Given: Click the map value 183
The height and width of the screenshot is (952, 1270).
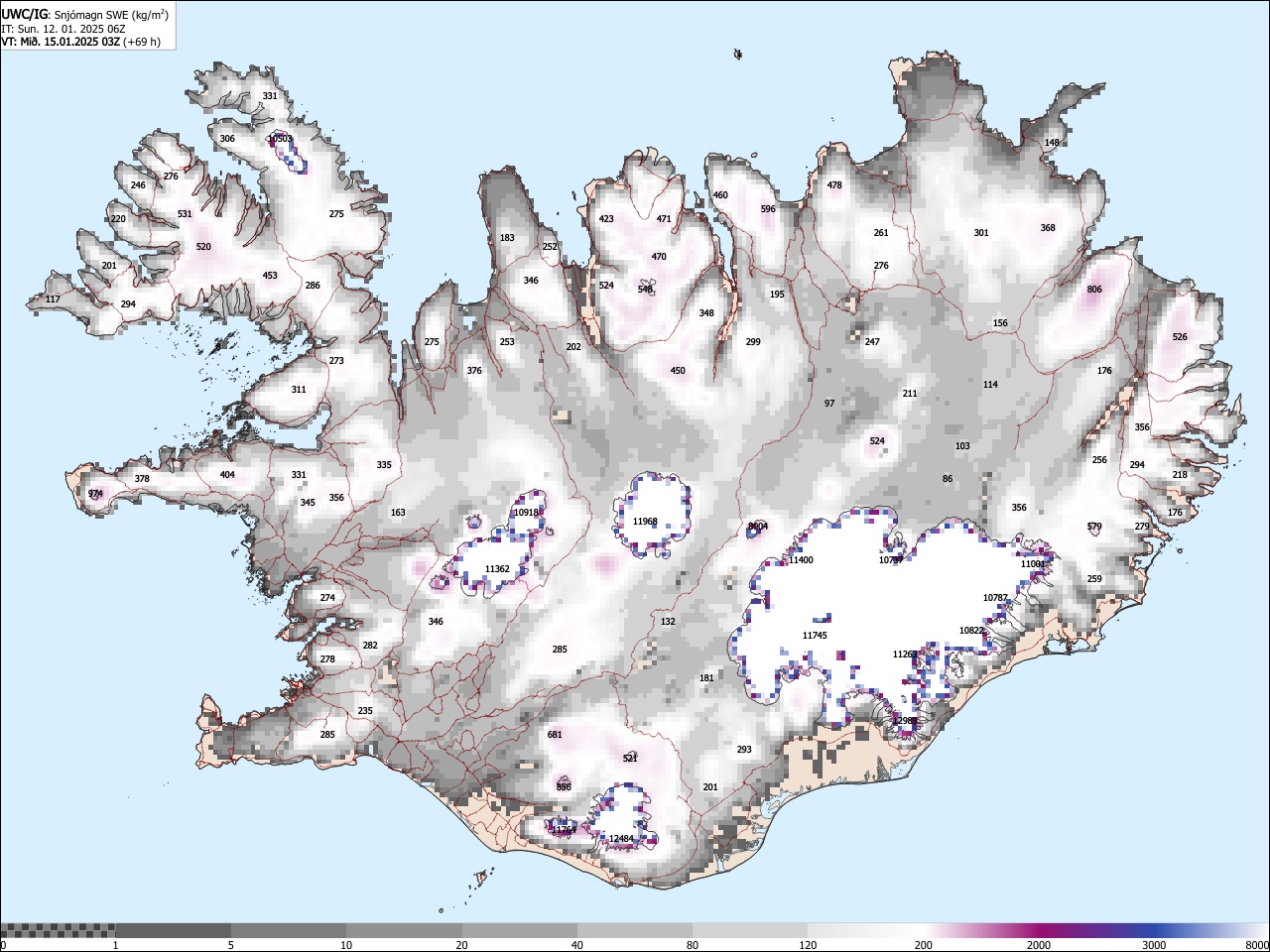Looking at the screenshot, I should coord(507,238).
